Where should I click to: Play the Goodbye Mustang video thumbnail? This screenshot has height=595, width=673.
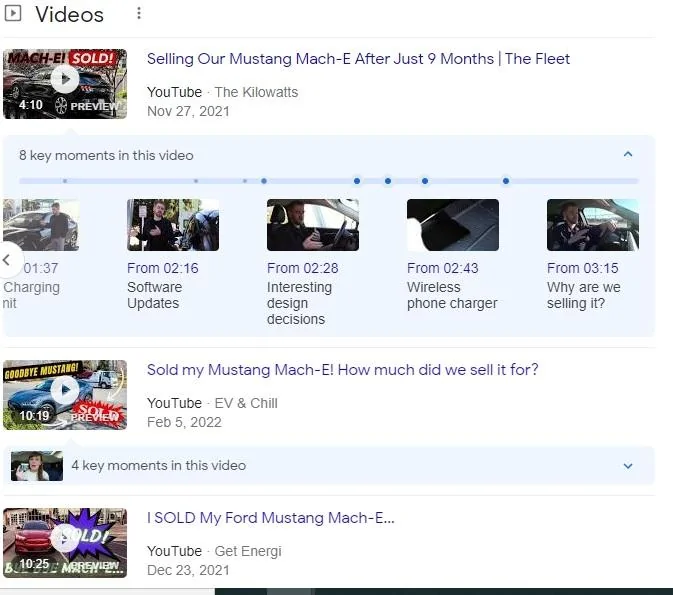coord(65,395)
